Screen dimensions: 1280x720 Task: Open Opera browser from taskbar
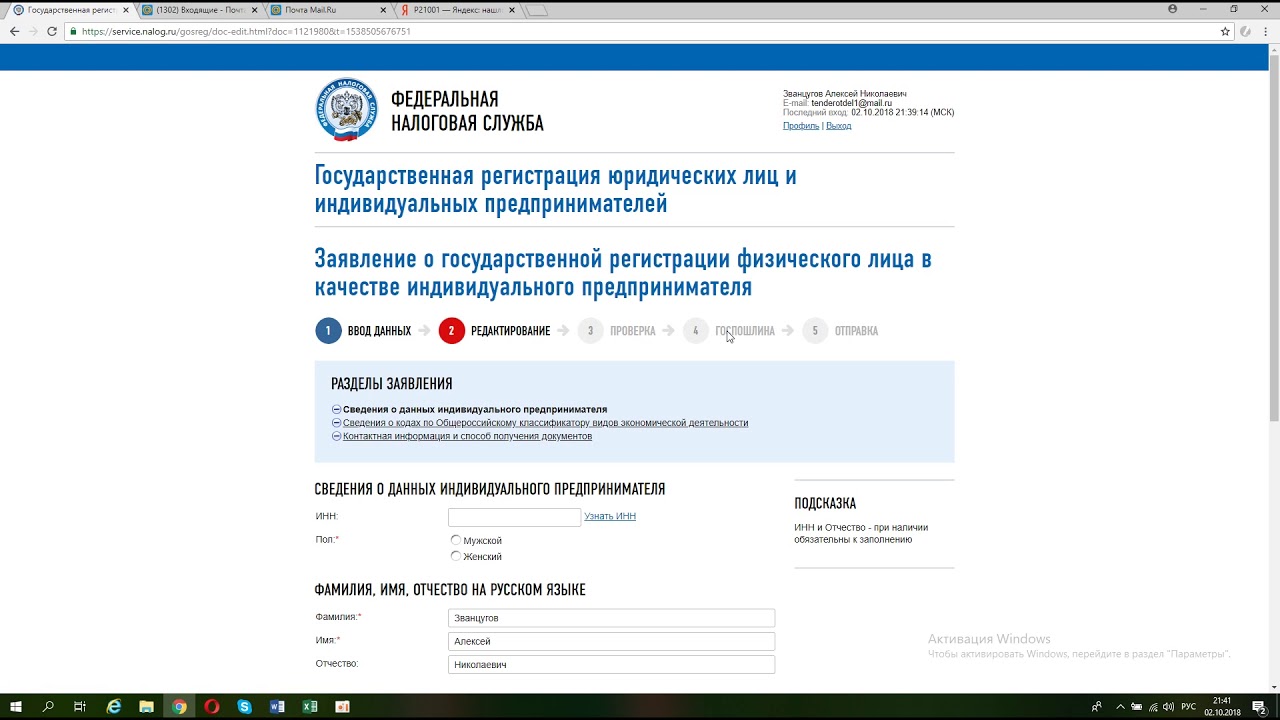[x=212, y=707]
